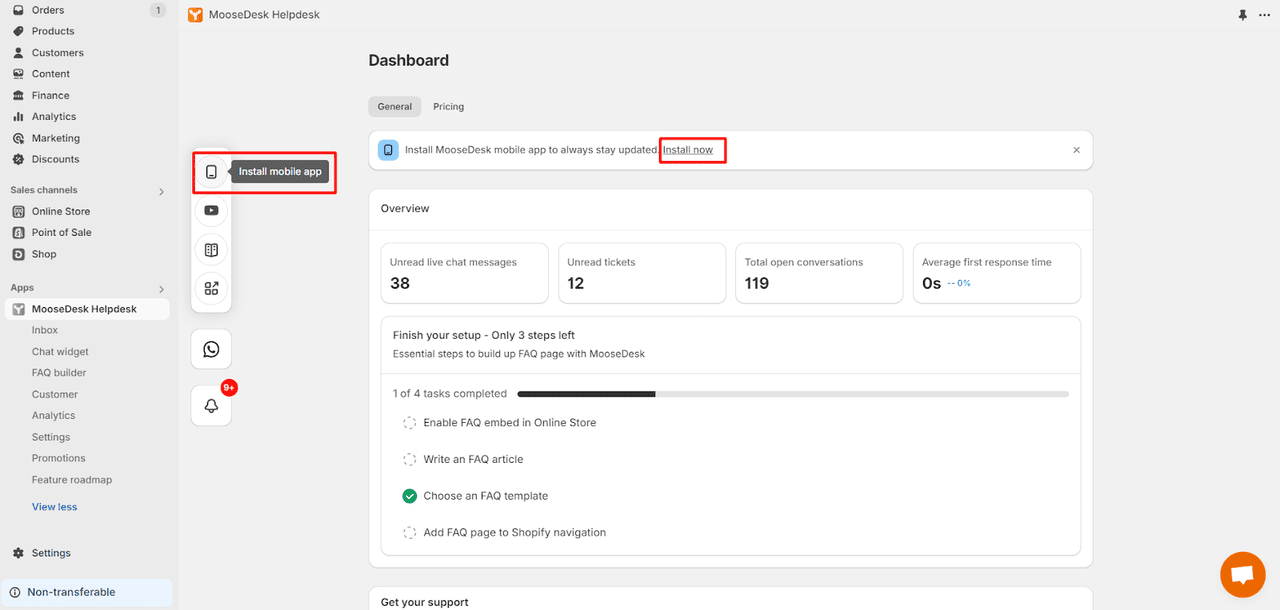This screenshot has height=610, width=1280.
Task: Open YouTube video tutorial icon
Action: [x=211, y=210]
